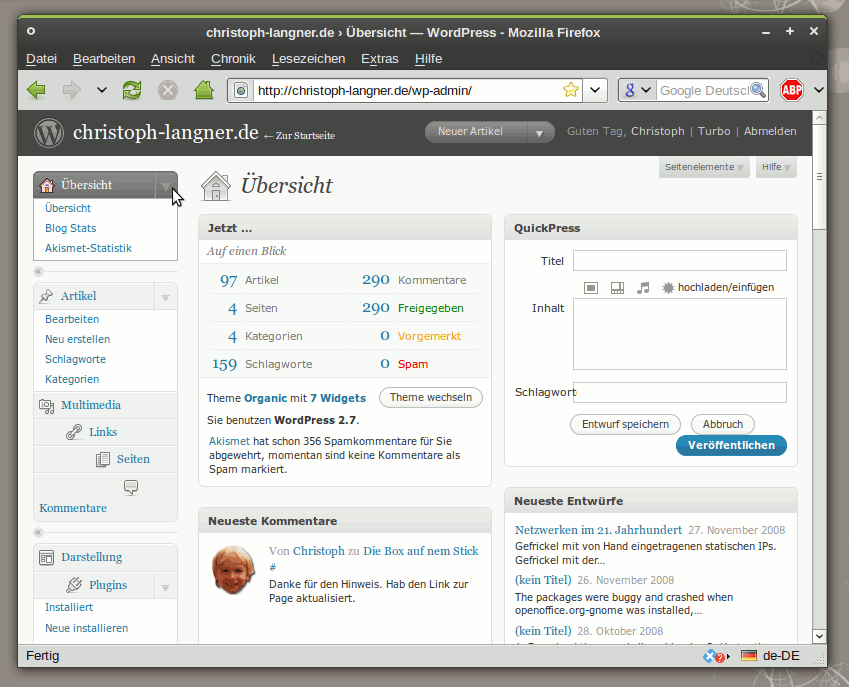The width and height of the screenshot is (849, 687).
Task: Click the Neu erstellen link under Artikel
Action: (x=77, y=339)
